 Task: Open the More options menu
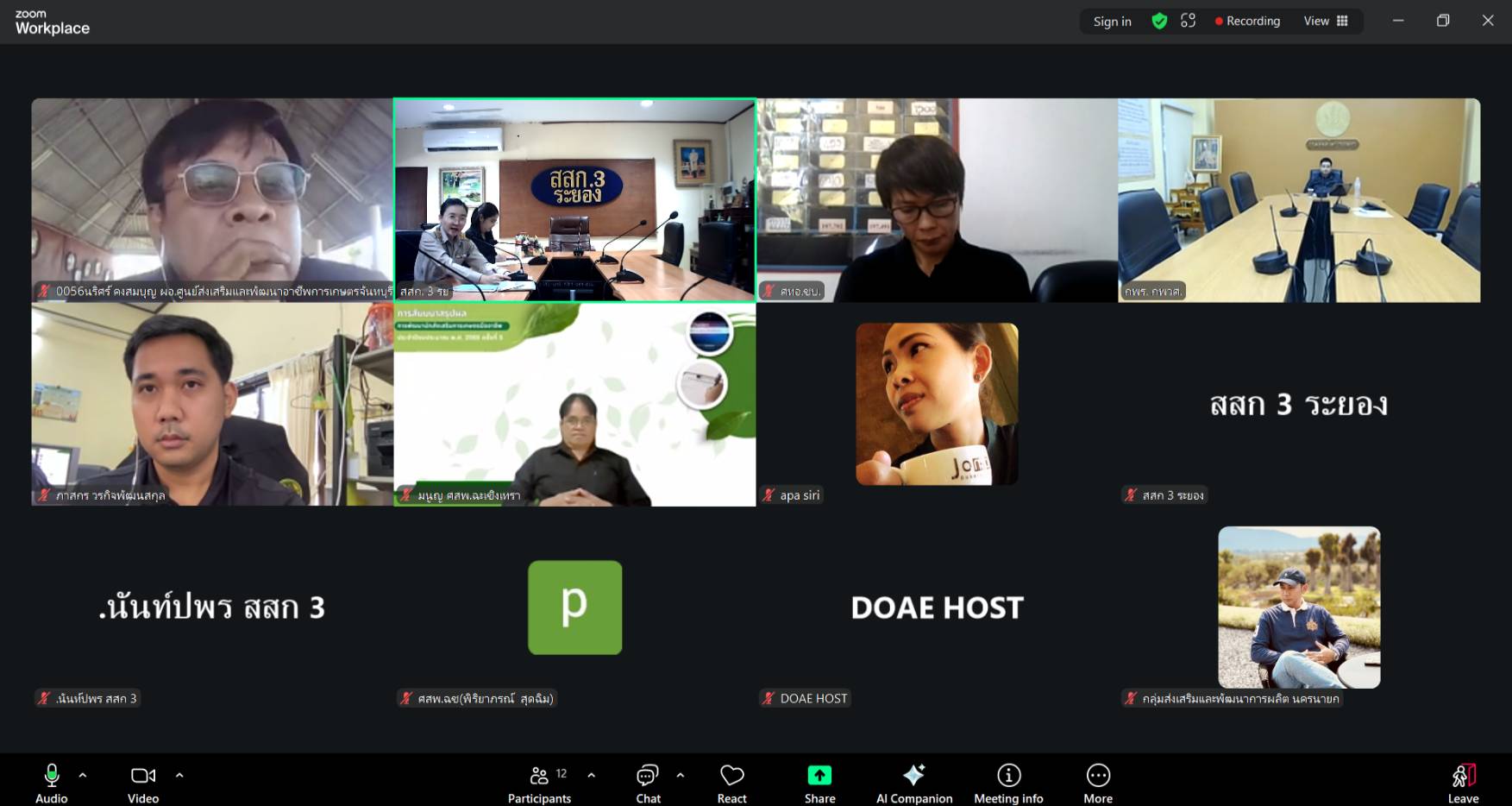(1097, 783)
